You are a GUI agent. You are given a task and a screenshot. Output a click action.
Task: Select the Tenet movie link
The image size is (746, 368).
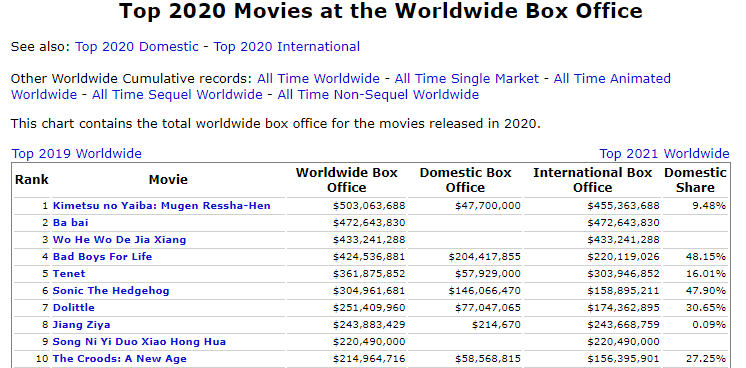click(x=69, y=274)
